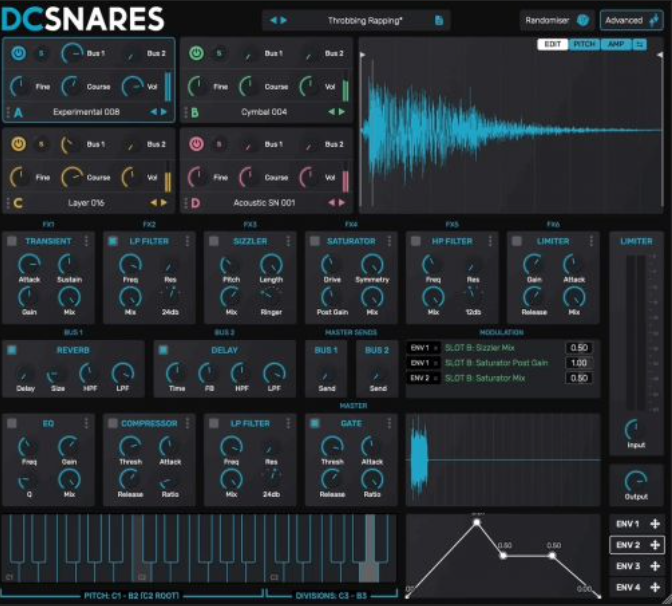The width and height of the screenshot is (672, 606).
Task: Click highlighted piano key in divisions range
Action: tap(370, 548)
